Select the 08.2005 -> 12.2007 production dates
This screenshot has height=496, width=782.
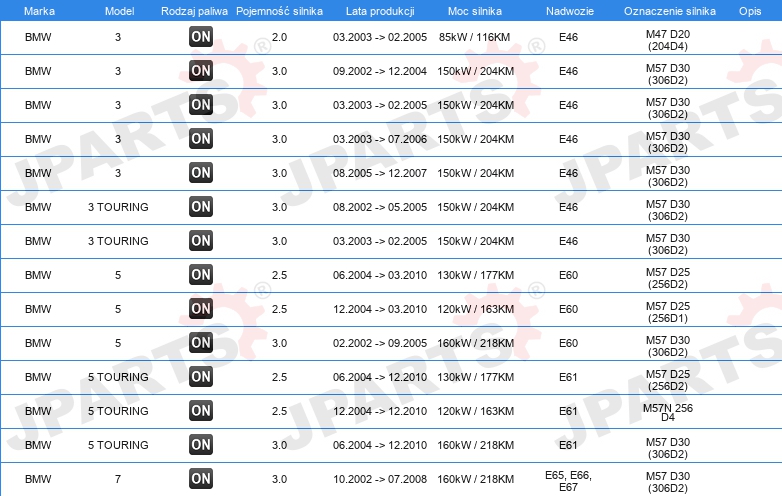click(380, 173)
